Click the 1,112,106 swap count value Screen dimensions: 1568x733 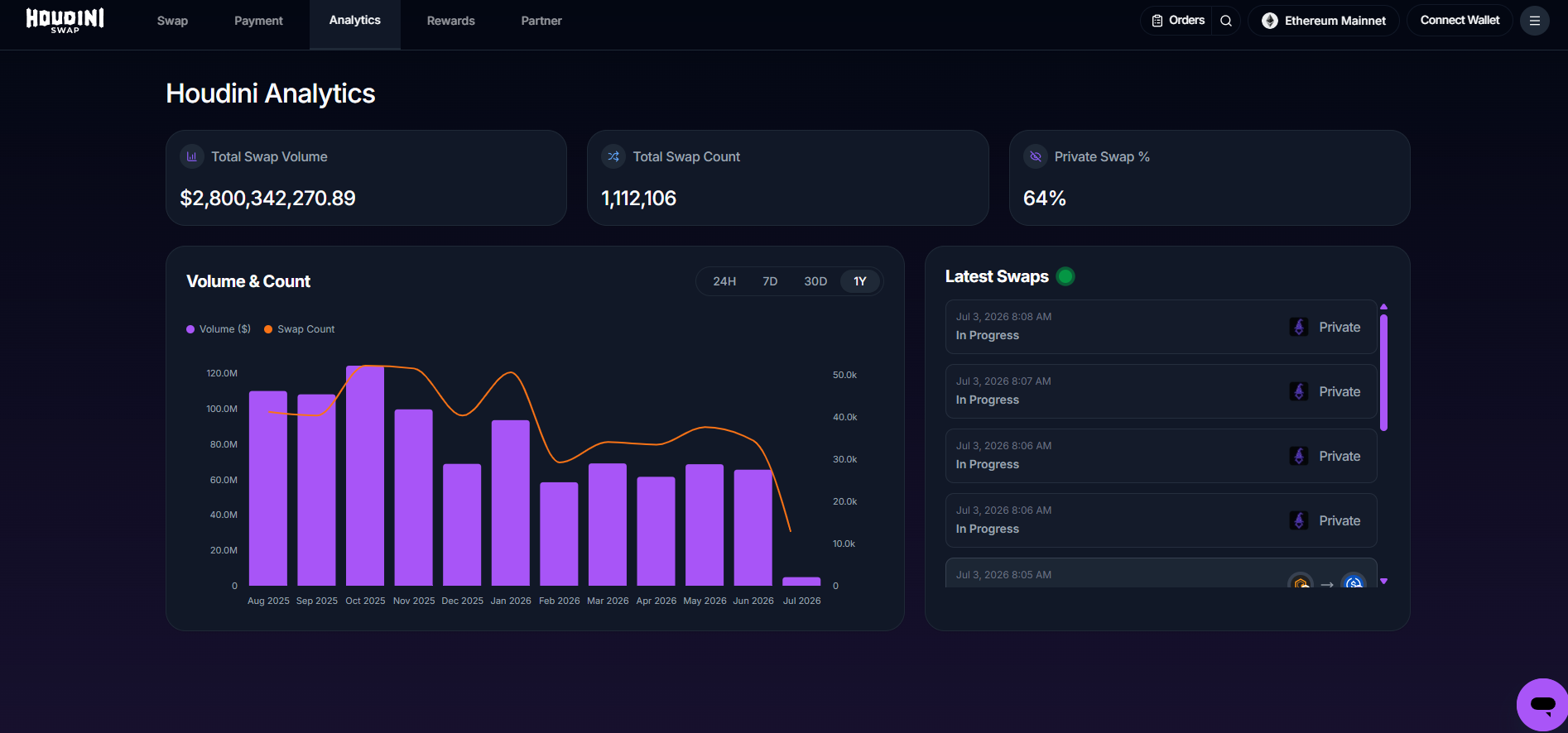pyautogui.click(x=638, y=199)
